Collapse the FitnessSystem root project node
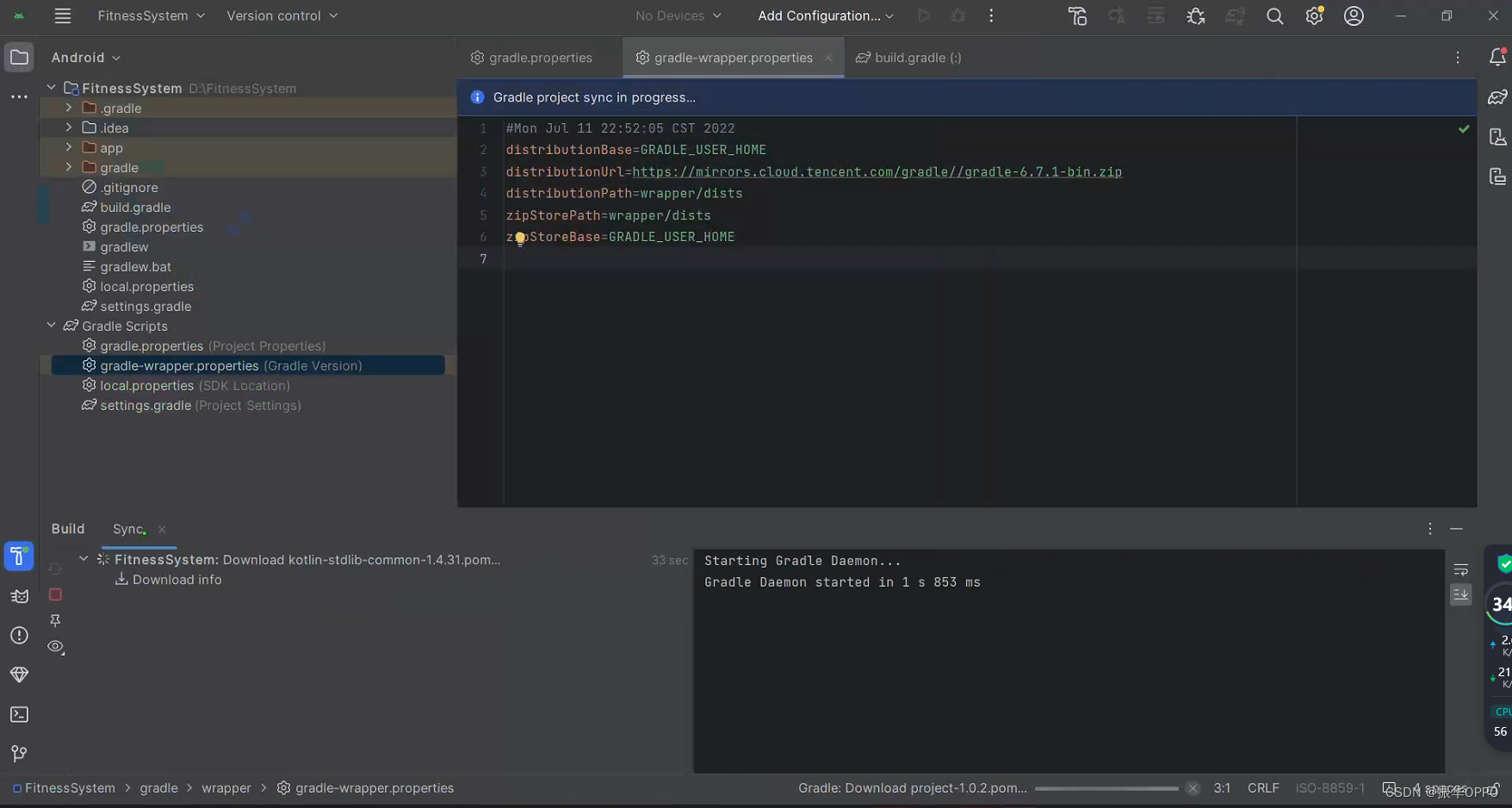The image size is (1512, 808). 52,88
